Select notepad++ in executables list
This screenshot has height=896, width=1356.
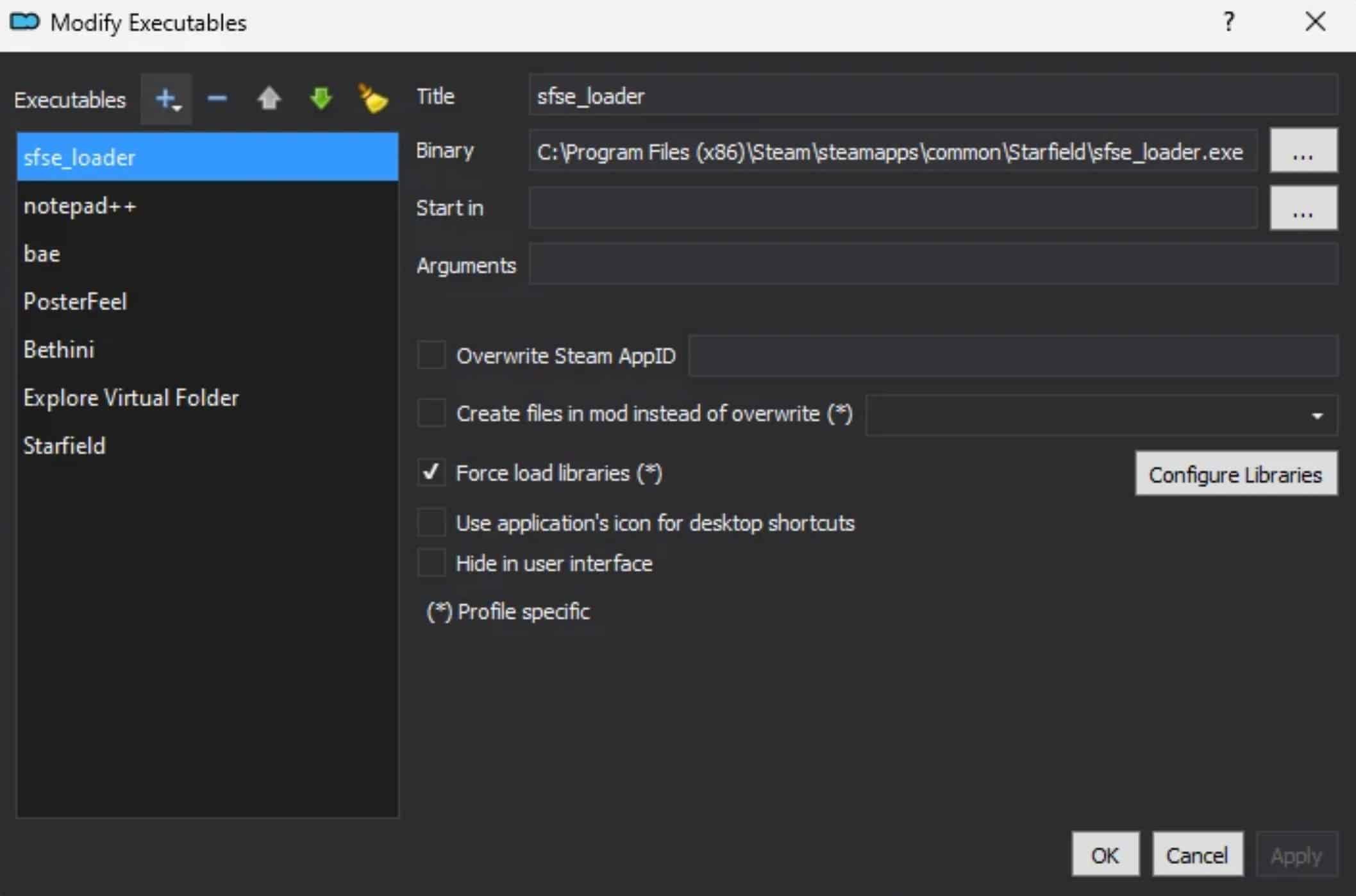coord(80,206)
